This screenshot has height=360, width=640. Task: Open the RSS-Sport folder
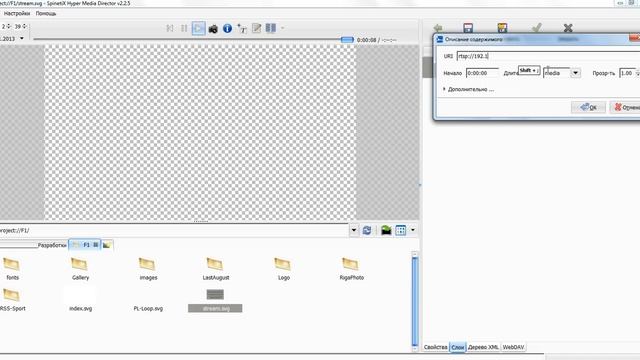12,299
